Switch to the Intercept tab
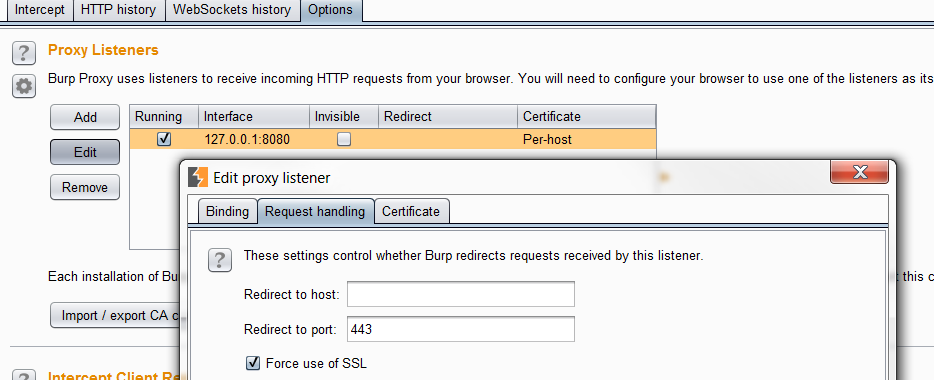934x380 pixels. [39, 10]
